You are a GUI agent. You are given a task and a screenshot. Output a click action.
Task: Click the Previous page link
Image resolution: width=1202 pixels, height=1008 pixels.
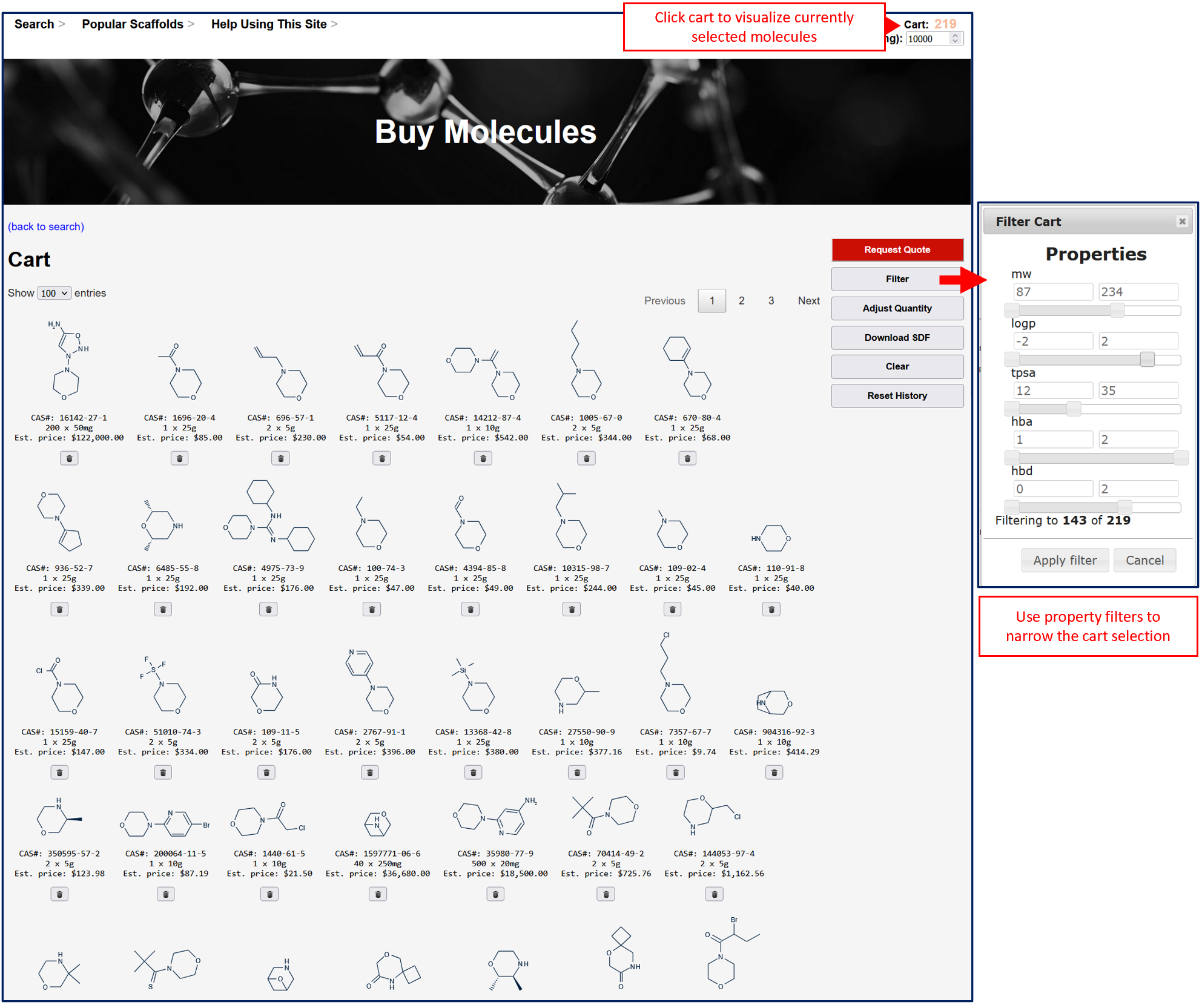(x=664, y=300)
